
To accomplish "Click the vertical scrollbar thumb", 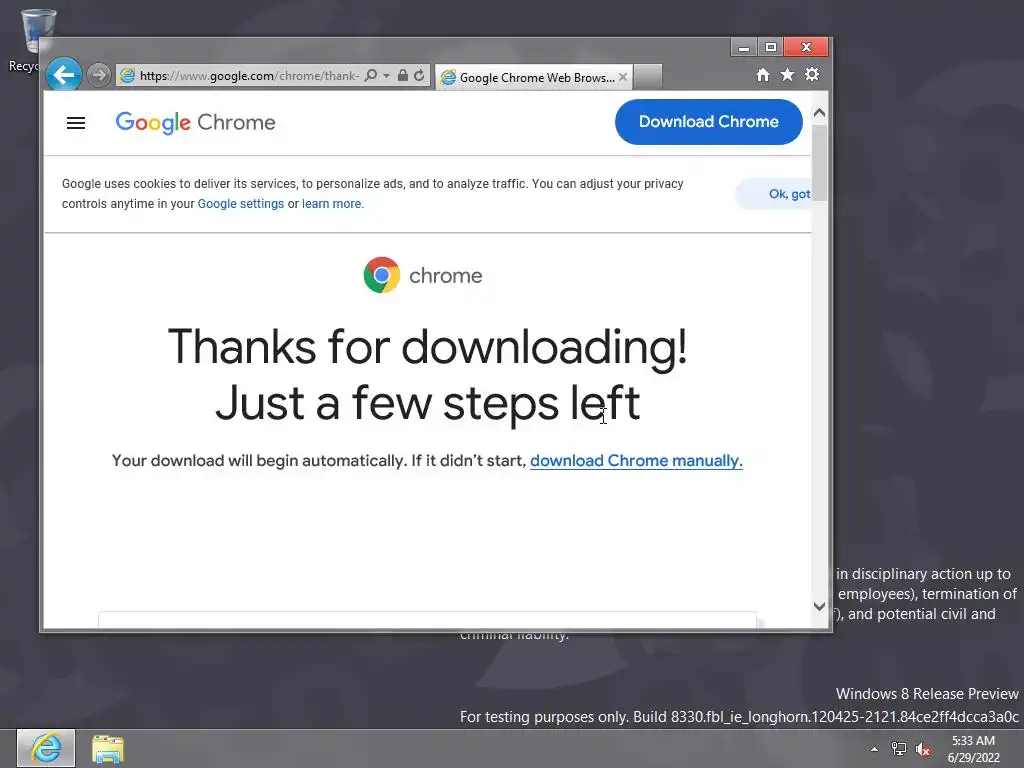I will coord(820,162).
